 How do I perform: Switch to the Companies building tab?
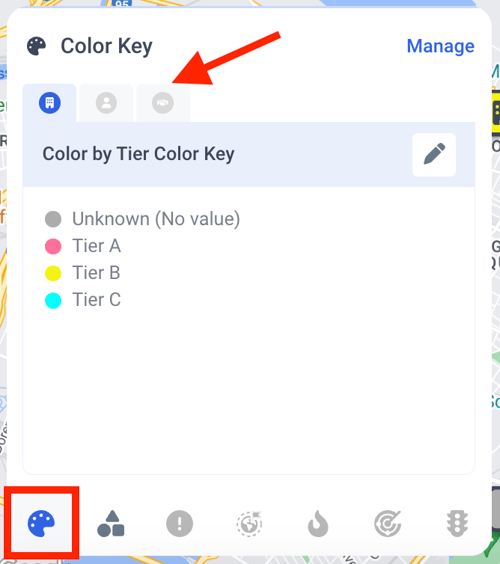[50, 103]
